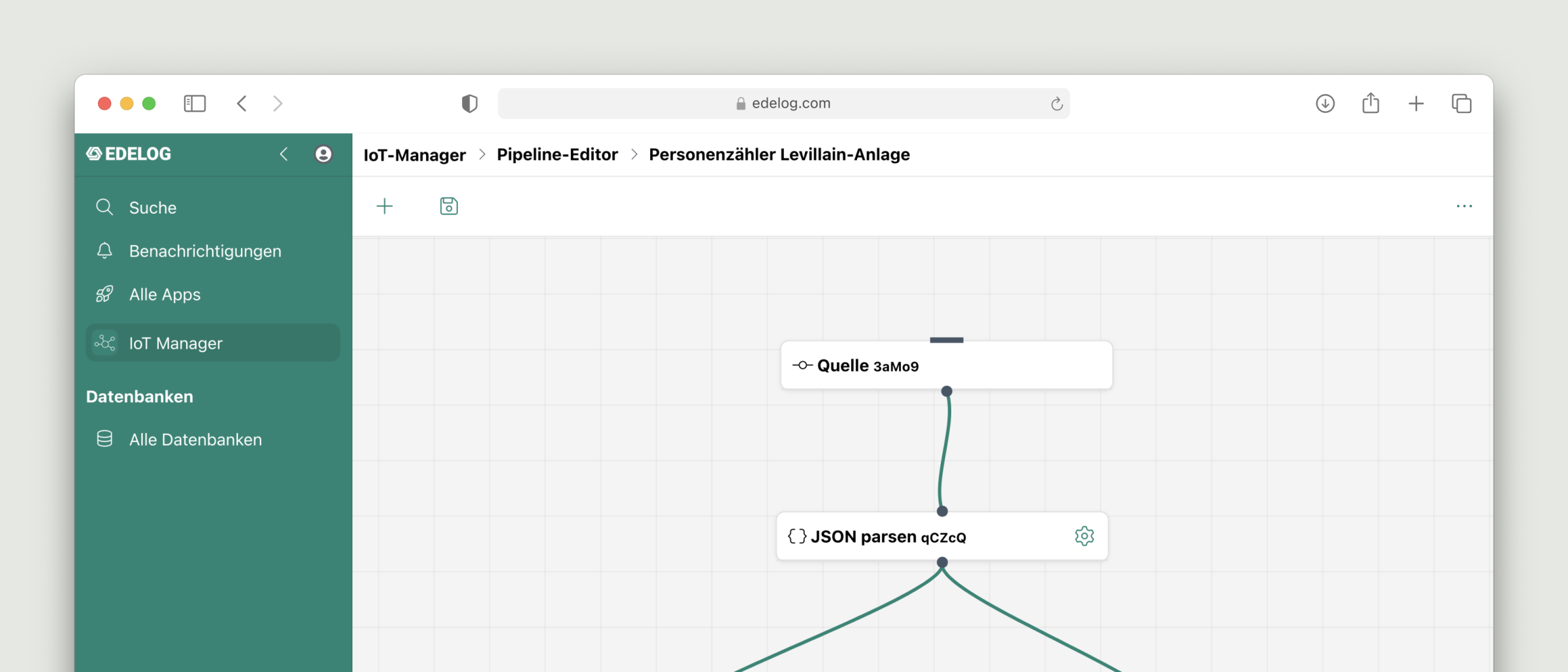Toggle the Safari sidebar button
Viewport: 1568px width, 672px height.
[x=195, y=103]
